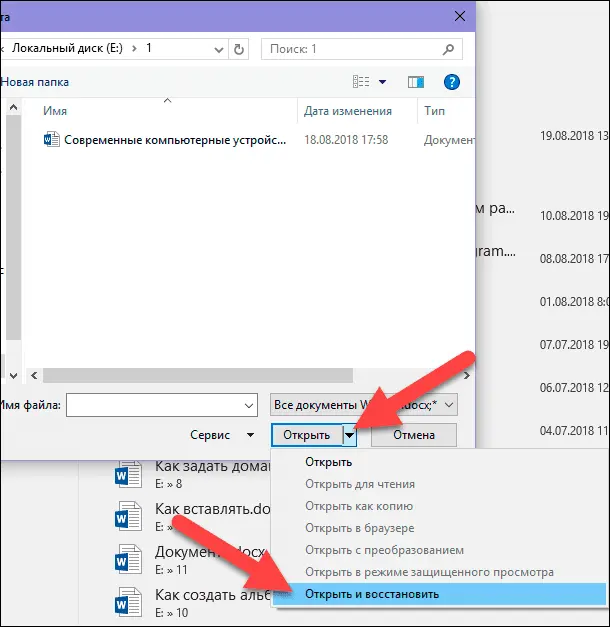
Task: Click Word icon beside Документ in recent list
Action: (x=128, y=561)
